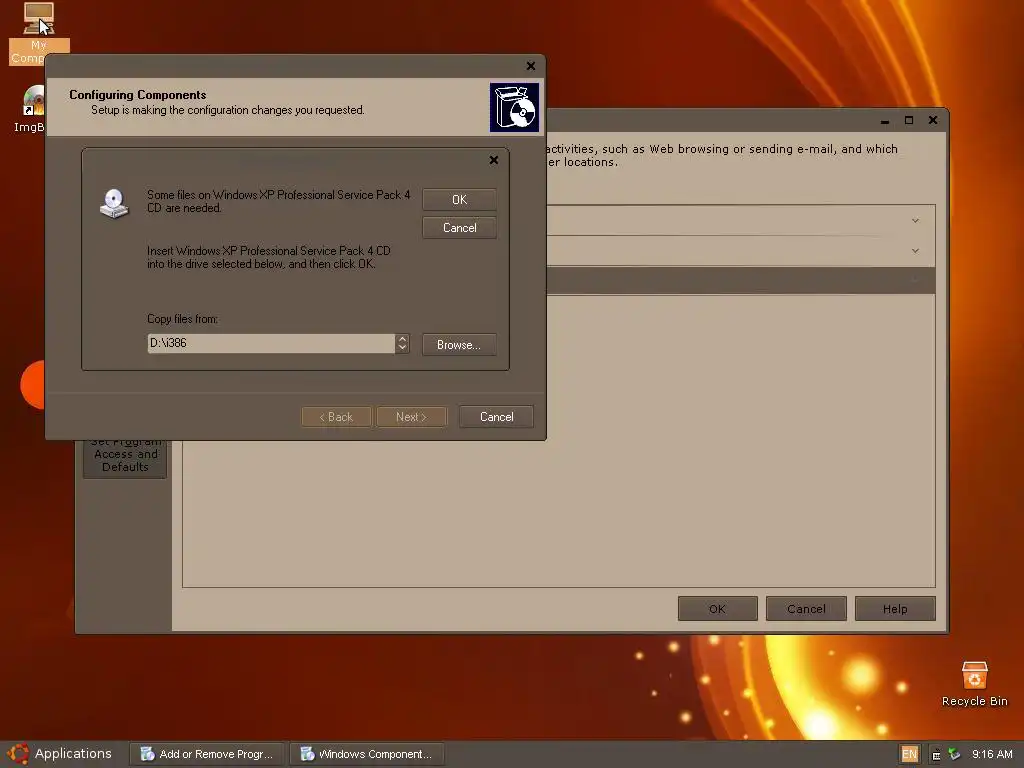Open the Recycle Bin desktop icon

point(974,684)
